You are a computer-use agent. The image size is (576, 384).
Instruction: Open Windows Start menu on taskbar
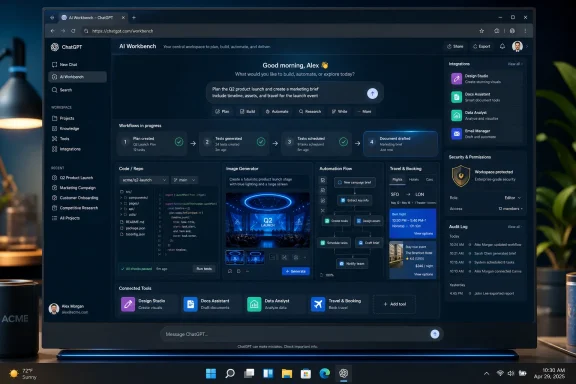(211, 373)
